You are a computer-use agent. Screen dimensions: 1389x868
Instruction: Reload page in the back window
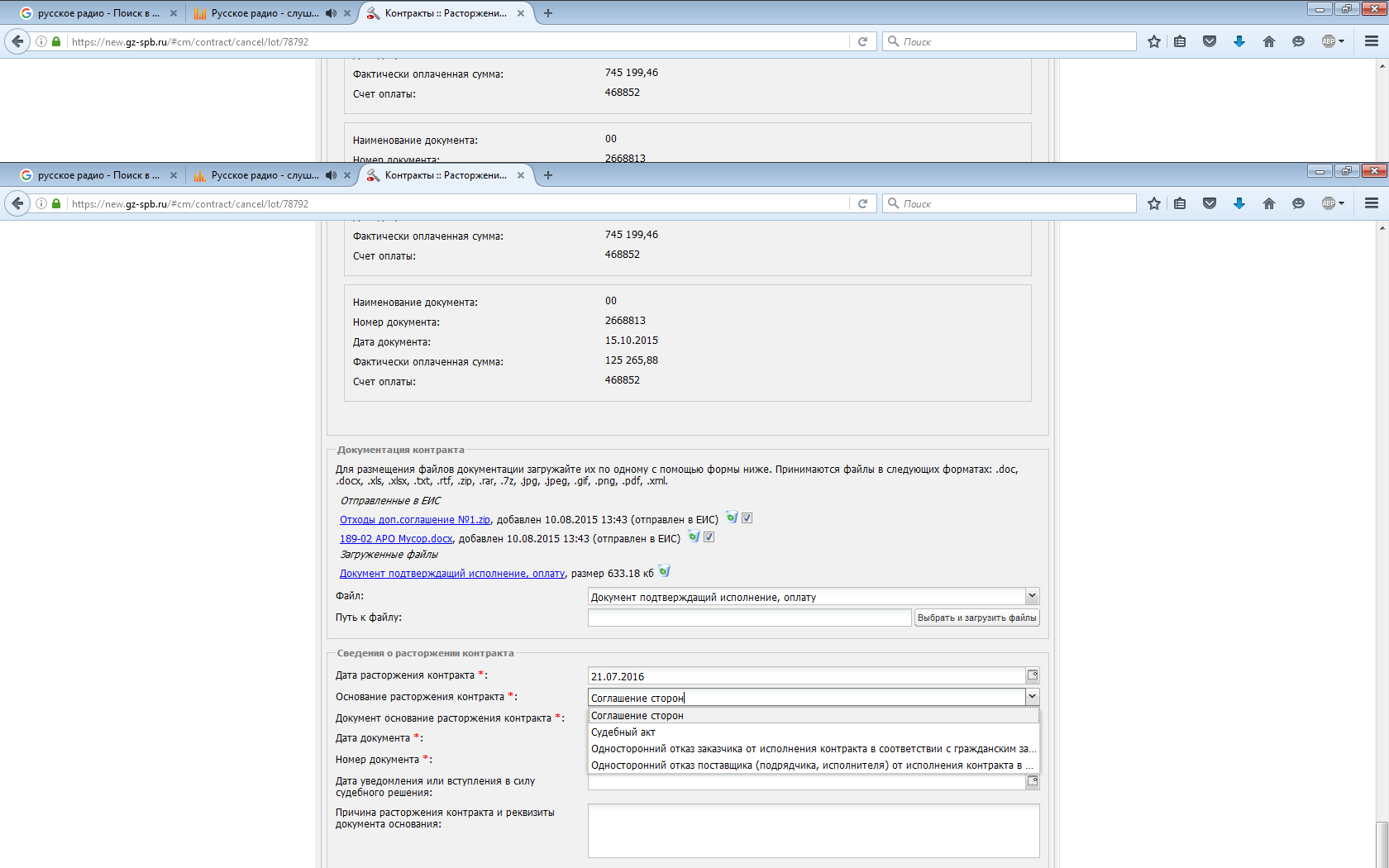coord(862,41)
